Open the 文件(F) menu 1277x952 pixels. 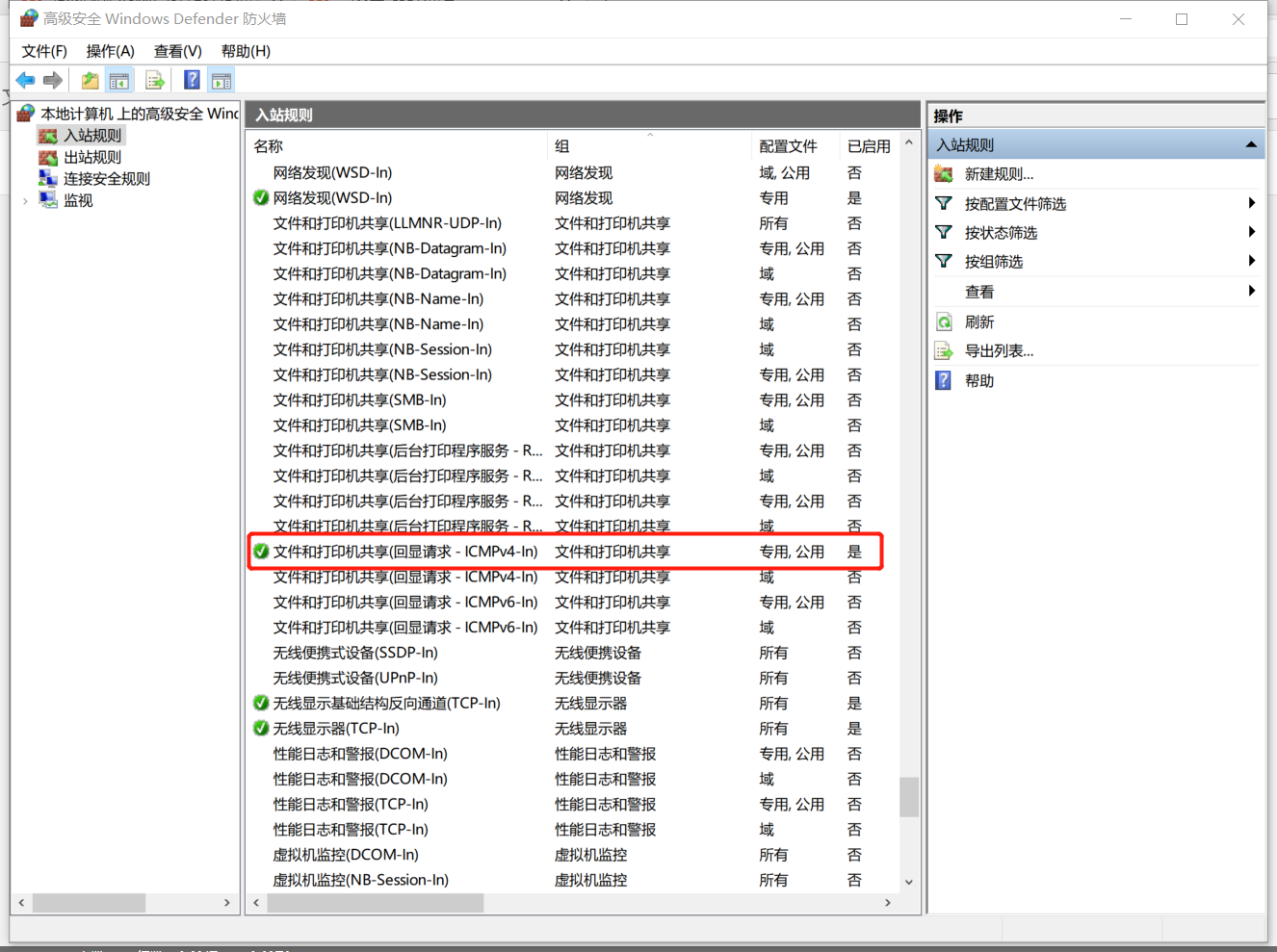pos(44,51)
